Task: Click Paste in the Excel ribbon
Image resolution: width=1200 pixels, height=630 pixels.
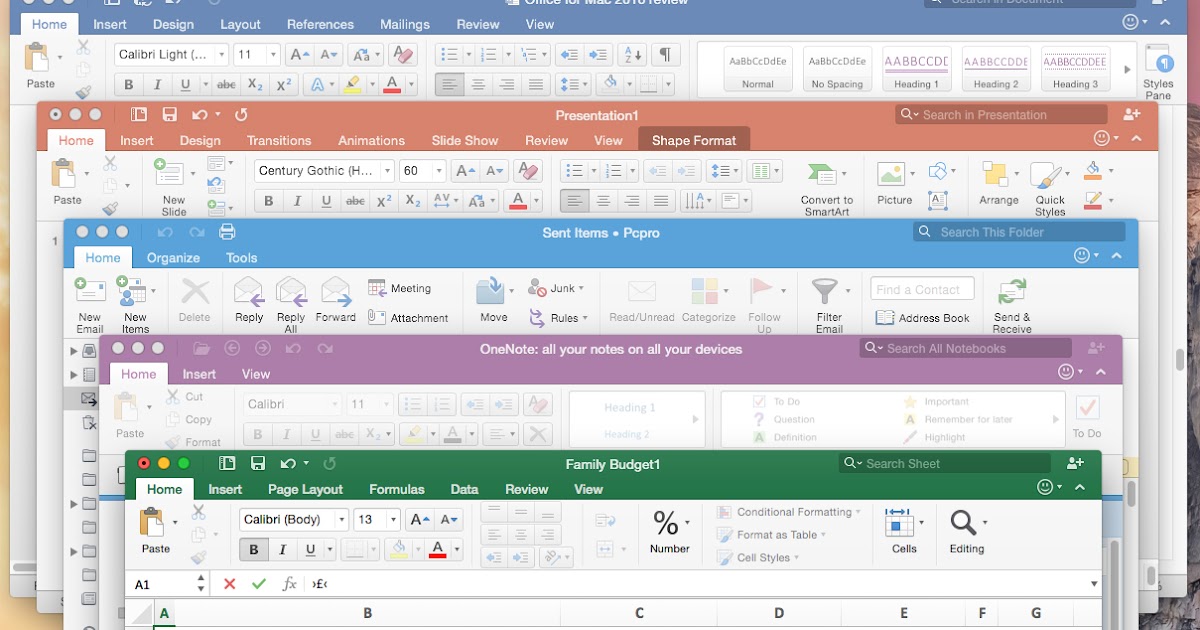Action: click(x=155, y=531)
